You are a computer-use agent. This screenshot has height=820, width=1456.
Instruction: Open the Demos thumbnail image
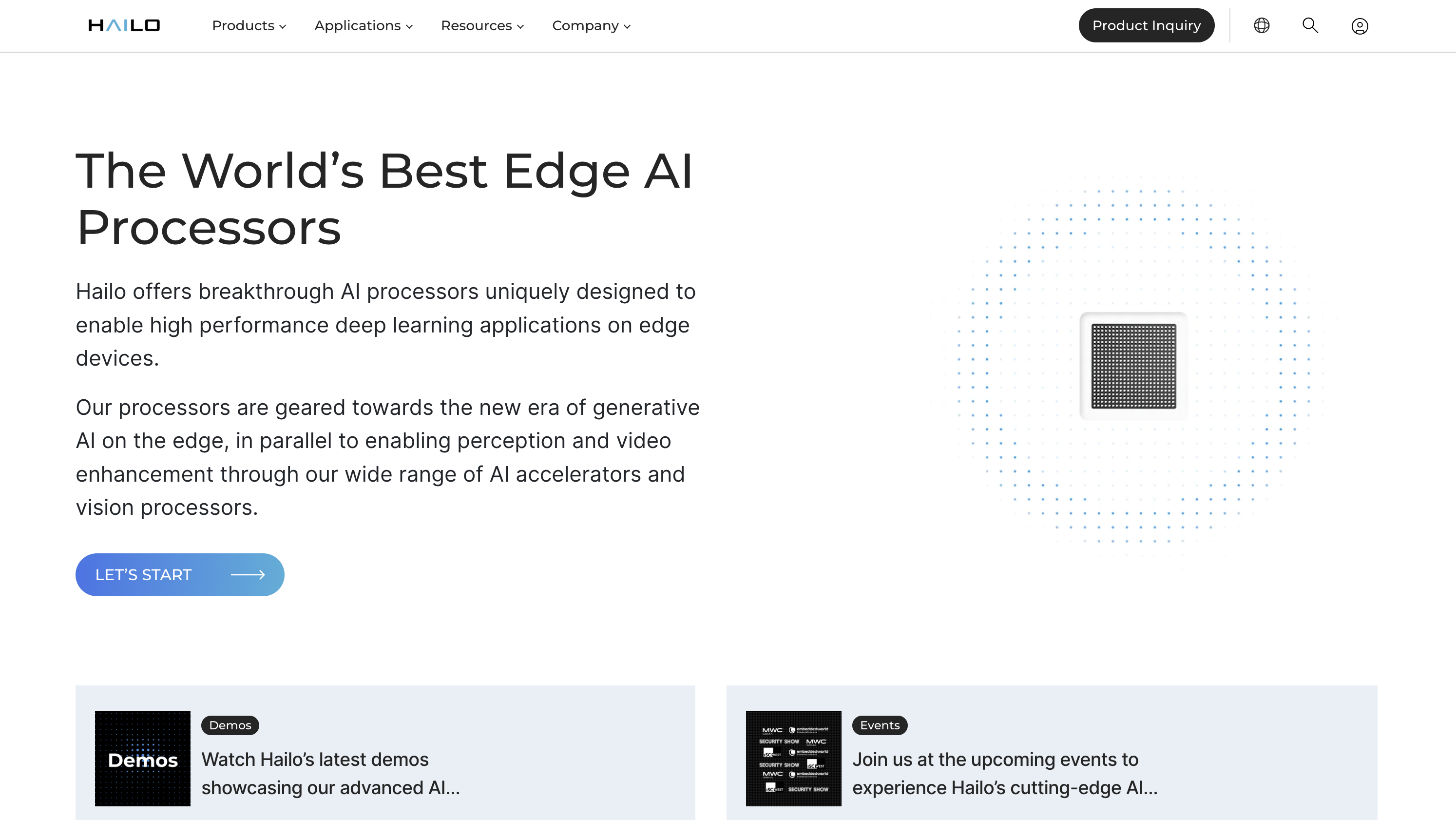(142, 759)
